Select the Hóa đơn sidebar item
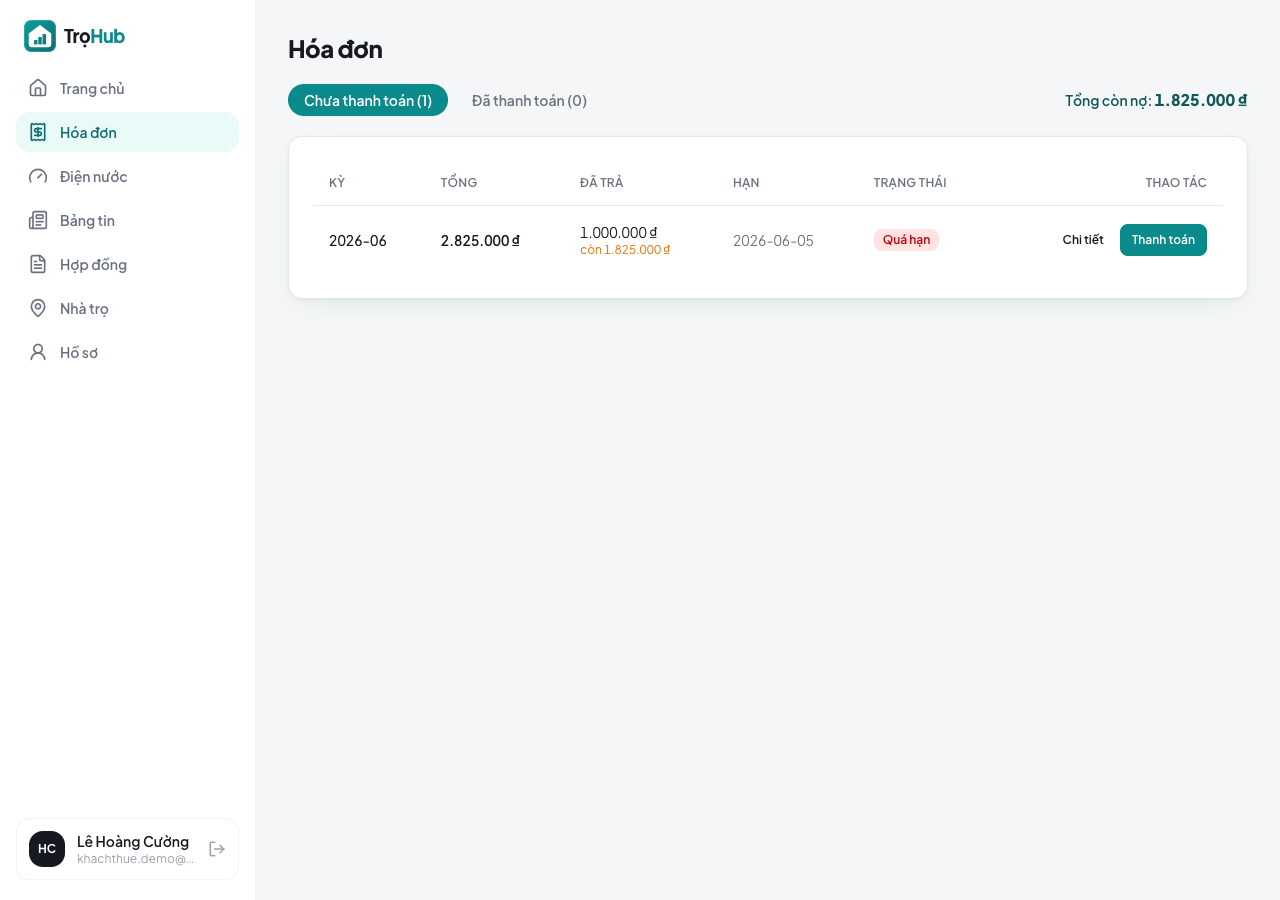The width and height of the screenshot is (1280, 900). 127,132
